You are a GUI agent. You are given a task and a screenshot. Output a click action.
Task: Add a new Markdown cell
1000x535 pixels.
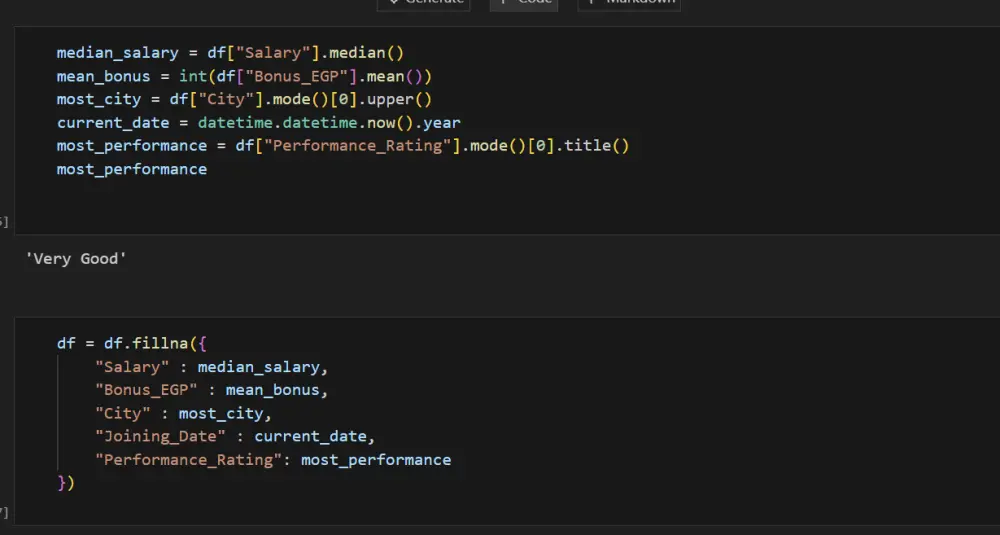(x=629, y=3)
